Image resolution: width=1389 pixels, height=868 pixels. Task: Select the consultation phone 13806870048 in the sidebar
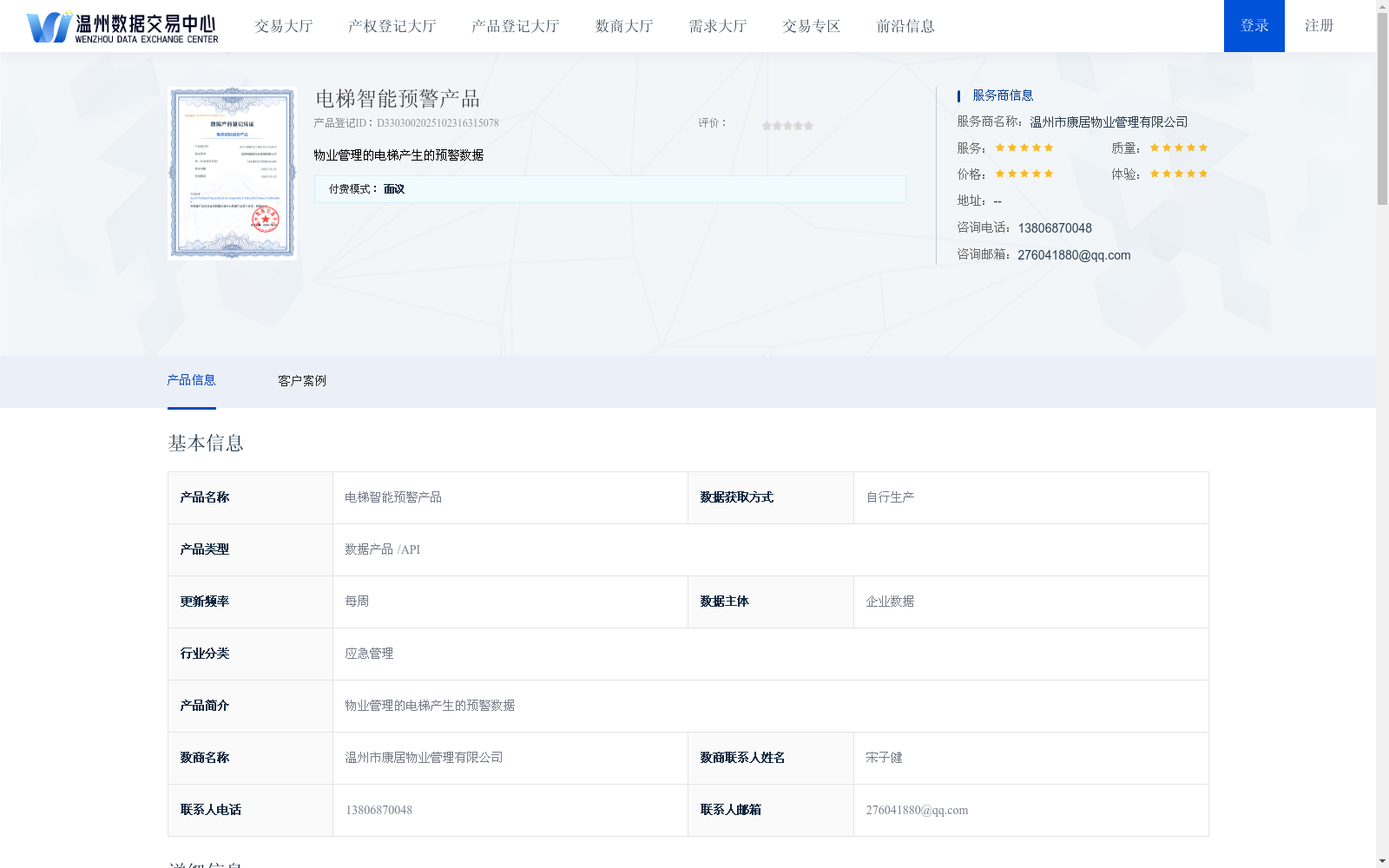pyautogui.click(x=1055, y=228)
